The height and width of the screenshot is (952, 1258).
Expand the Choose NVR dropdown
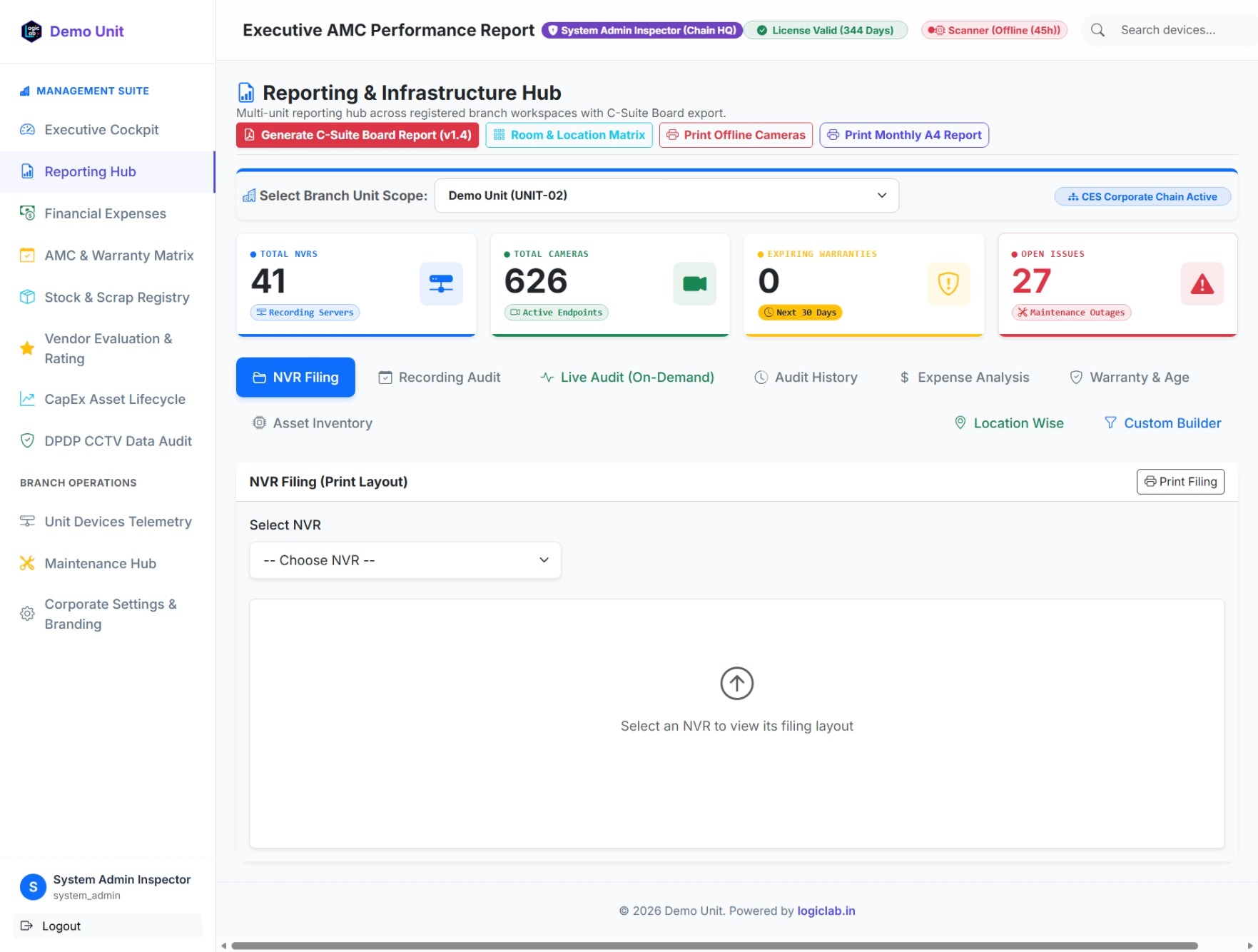(x=405, y=560)
